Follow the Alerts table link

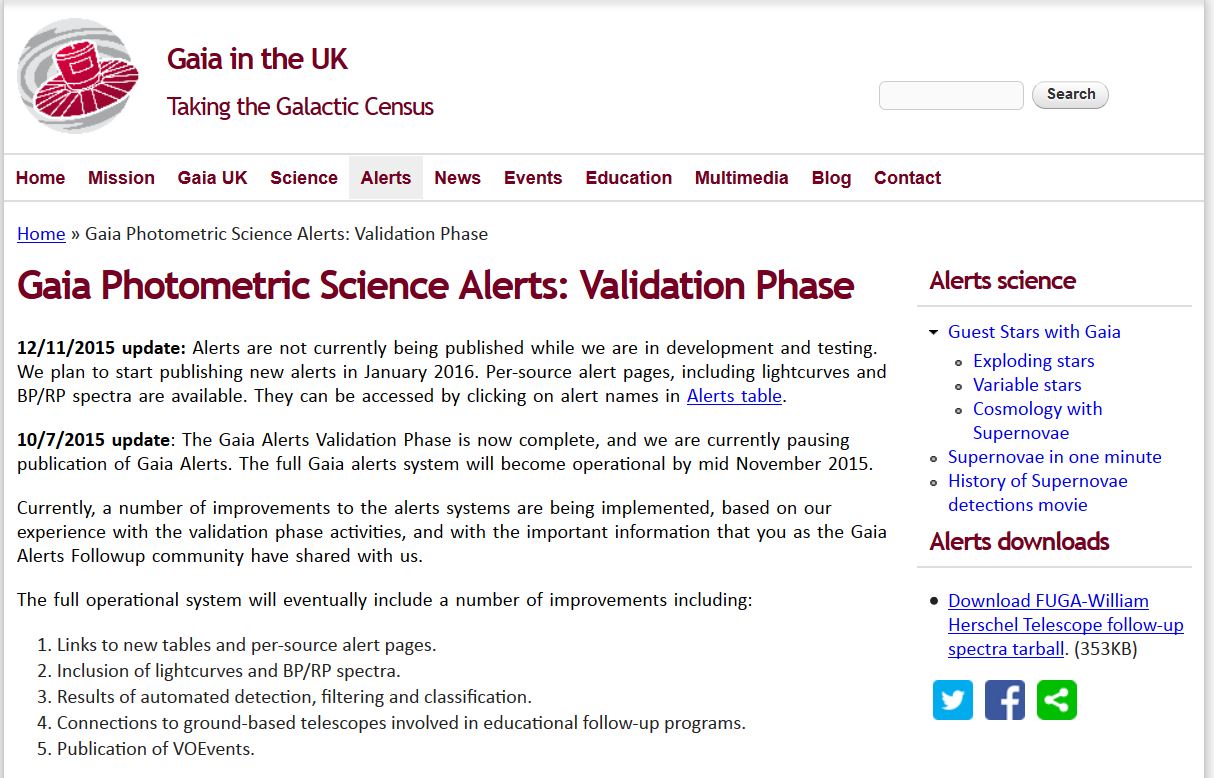click(x=735, y=396)
